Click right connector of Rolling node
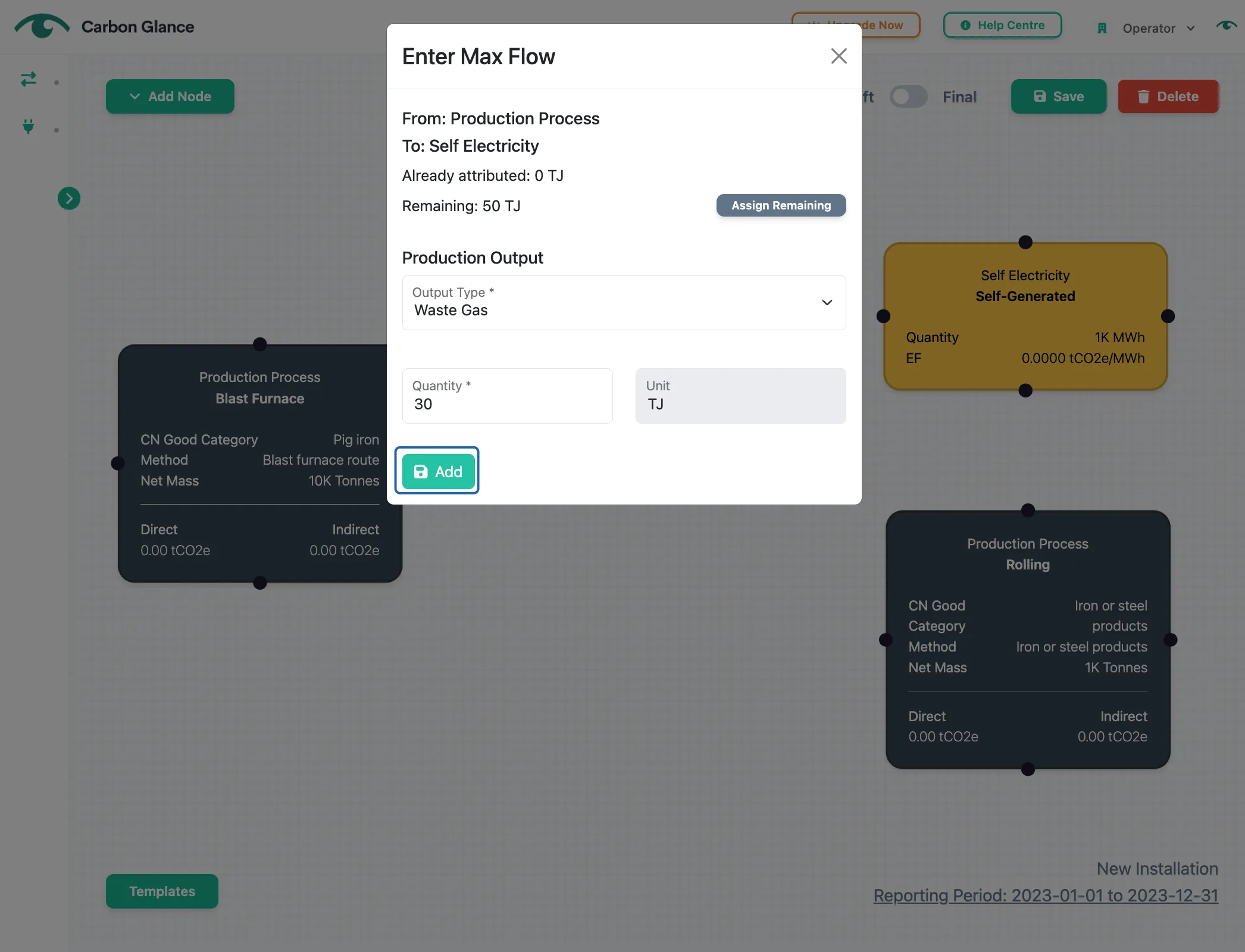The width and height of the screenshot is (1245, 952). point(1170,640)
